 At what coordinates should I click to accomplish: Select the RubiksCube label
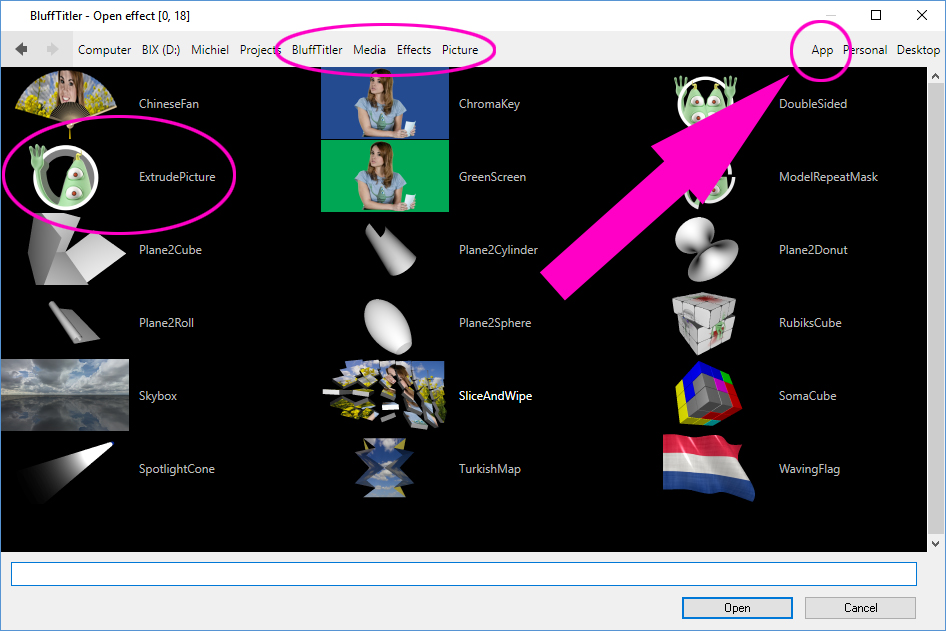click(810, 323)
